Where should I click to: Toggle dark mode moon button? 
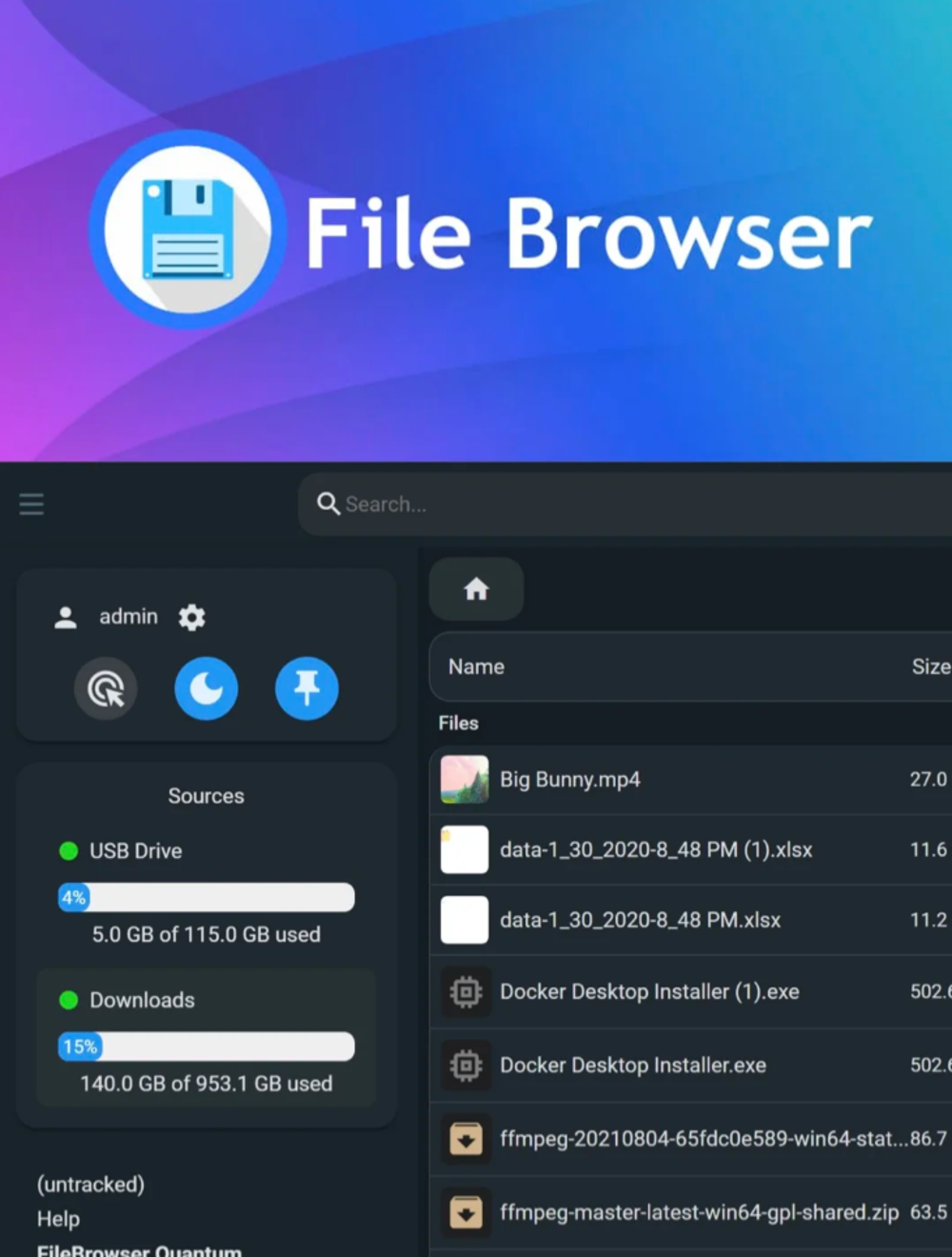pos(206,688)
